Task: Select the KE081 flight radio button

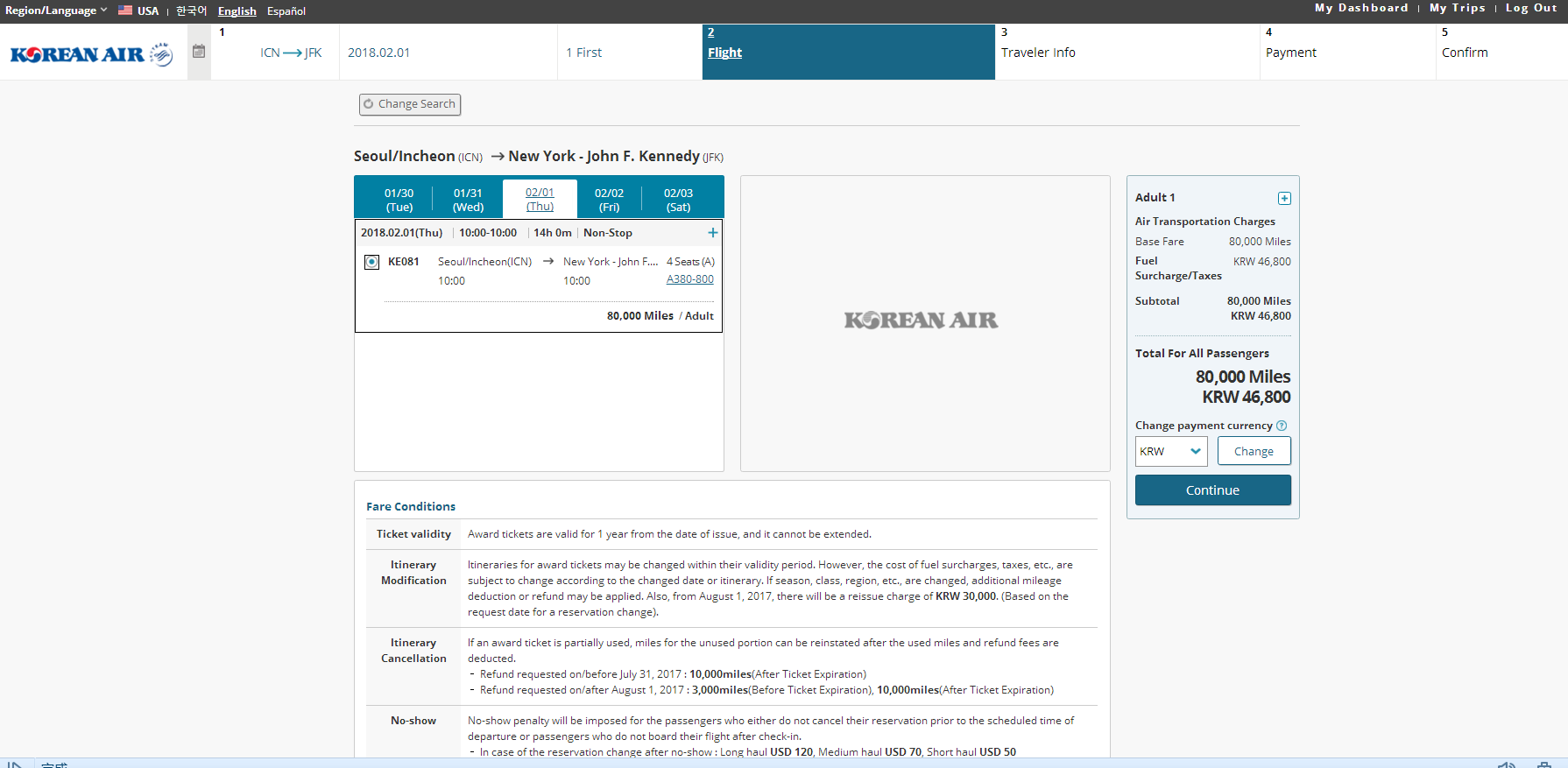Action: coord(371,262)
